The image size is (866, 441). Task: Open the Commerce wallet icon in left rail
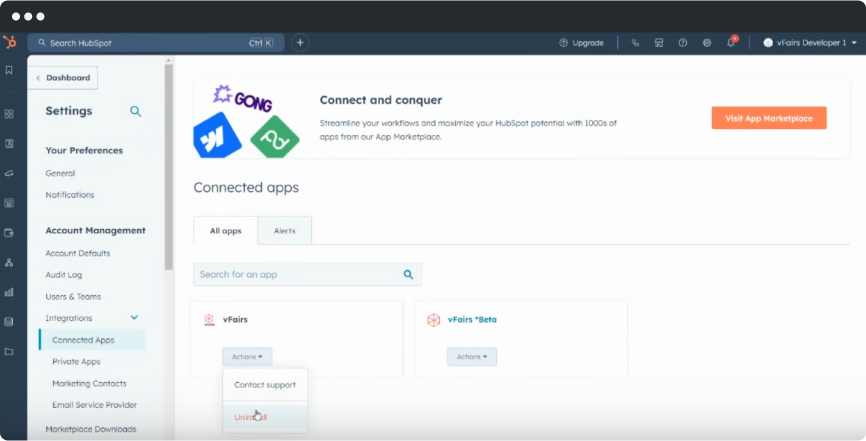click(x=9, y=233)
